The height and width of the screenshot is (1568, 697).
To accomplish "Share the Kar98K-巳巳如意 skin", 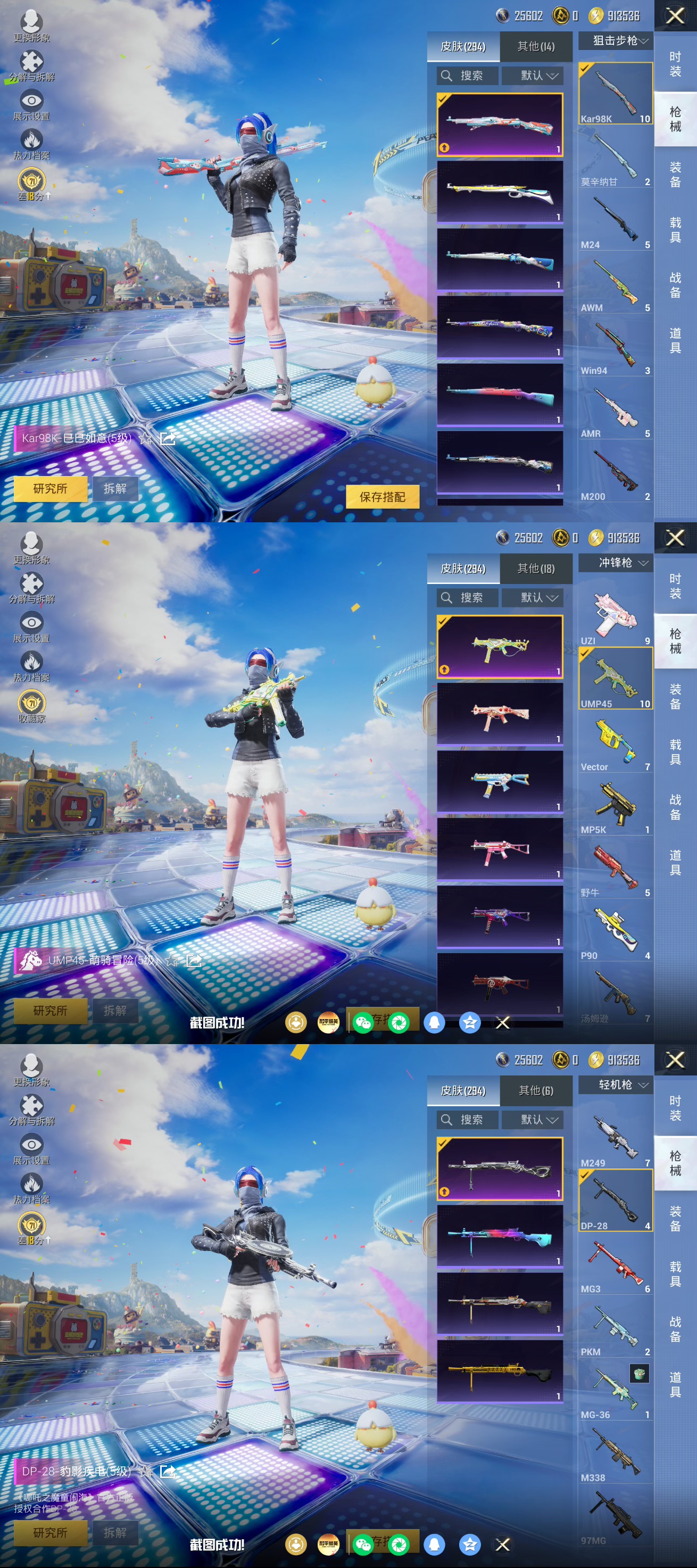I will (168, 438).
